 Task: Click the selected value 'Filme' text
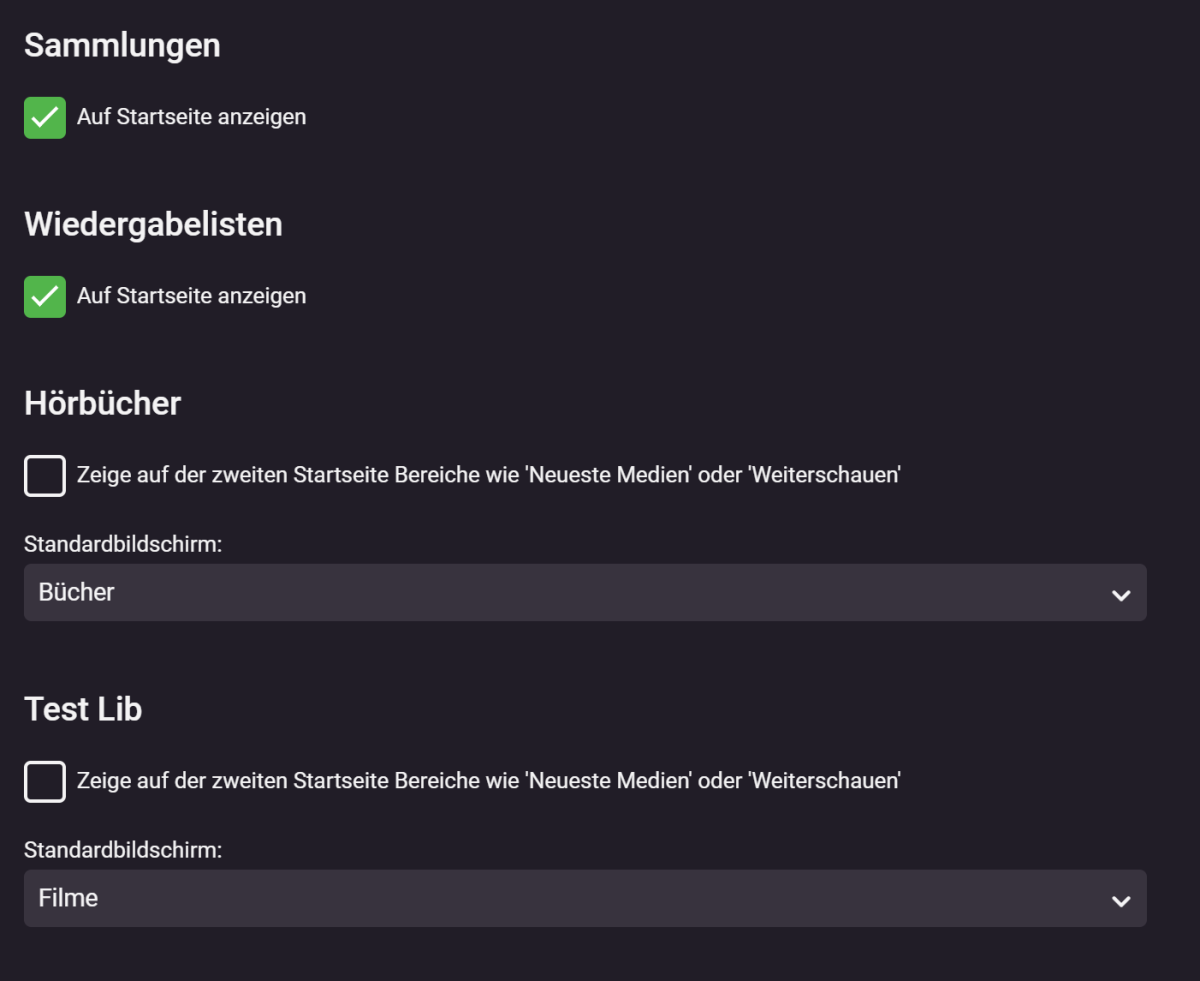(68, 898)
